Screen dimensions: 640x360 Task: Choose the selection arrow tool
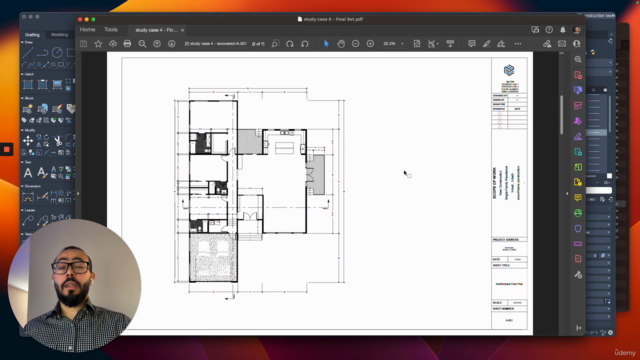coord(326,44)
